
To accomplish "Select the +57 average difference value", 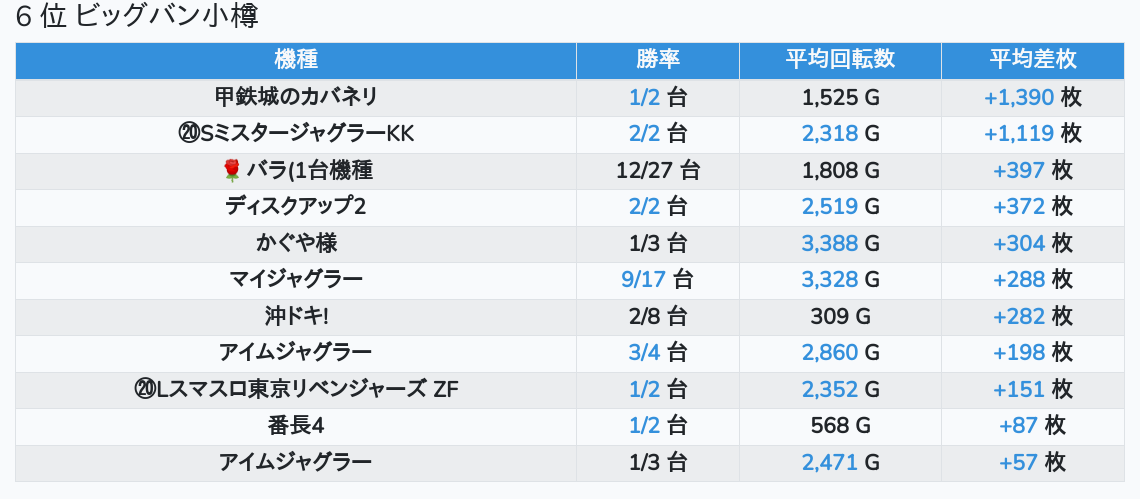I will 1018,462.
